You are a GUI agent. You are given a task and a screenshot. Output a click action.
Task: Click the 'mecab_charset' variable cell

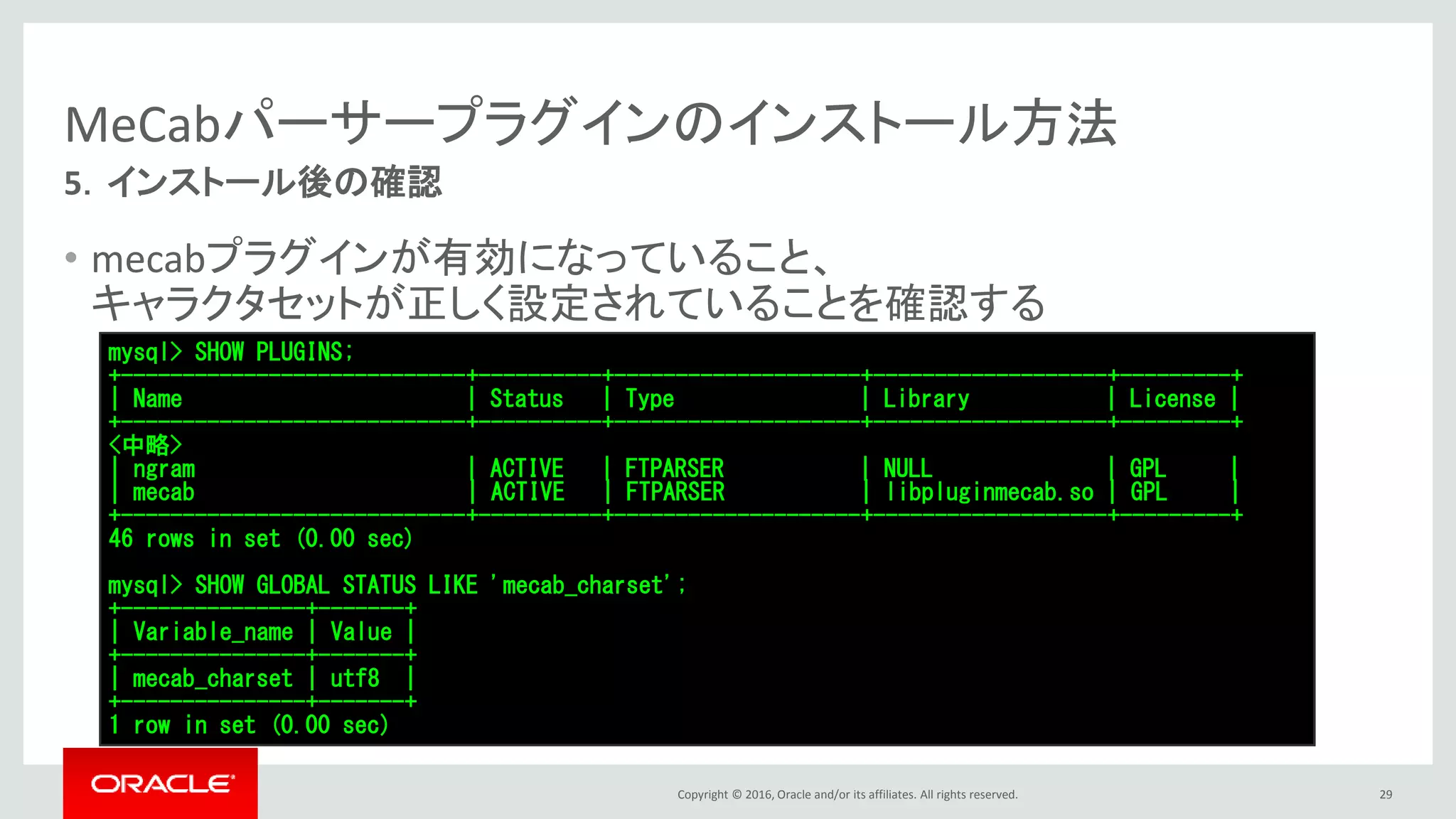pyautogui.click(x=213, y=679)
